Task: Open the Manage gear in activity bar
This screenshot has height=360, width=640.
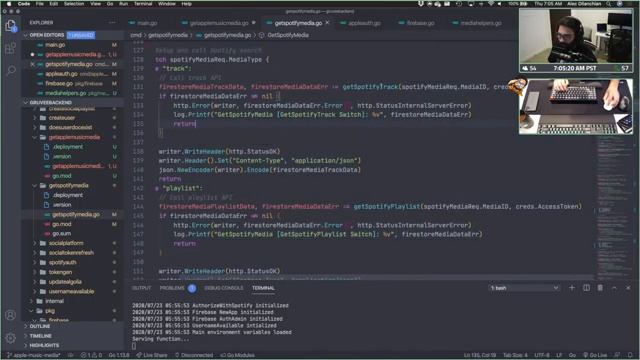Action: click(11, 338)
